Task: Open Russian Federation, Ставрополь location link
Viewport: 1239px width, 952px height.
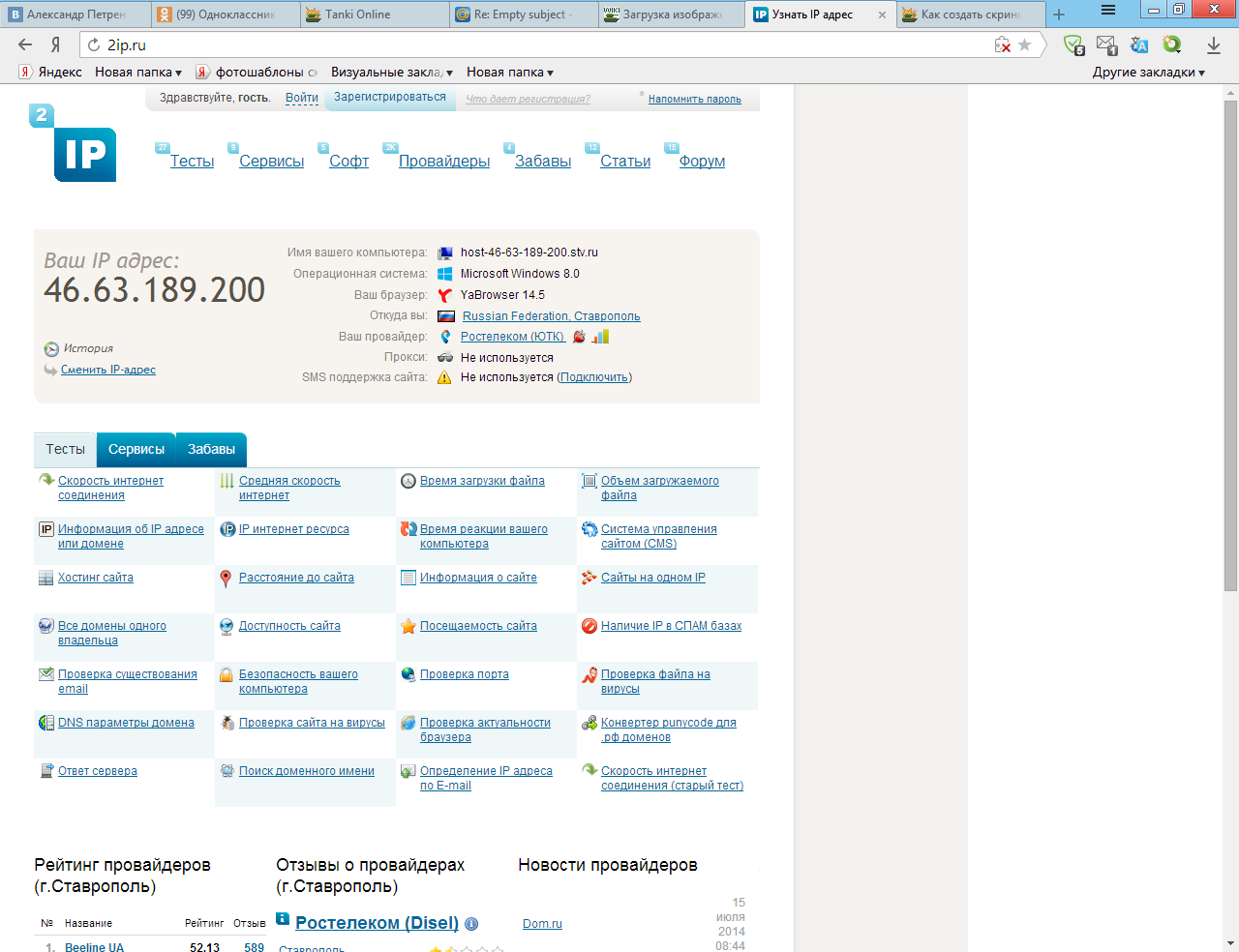Action: tap(551, 316)
